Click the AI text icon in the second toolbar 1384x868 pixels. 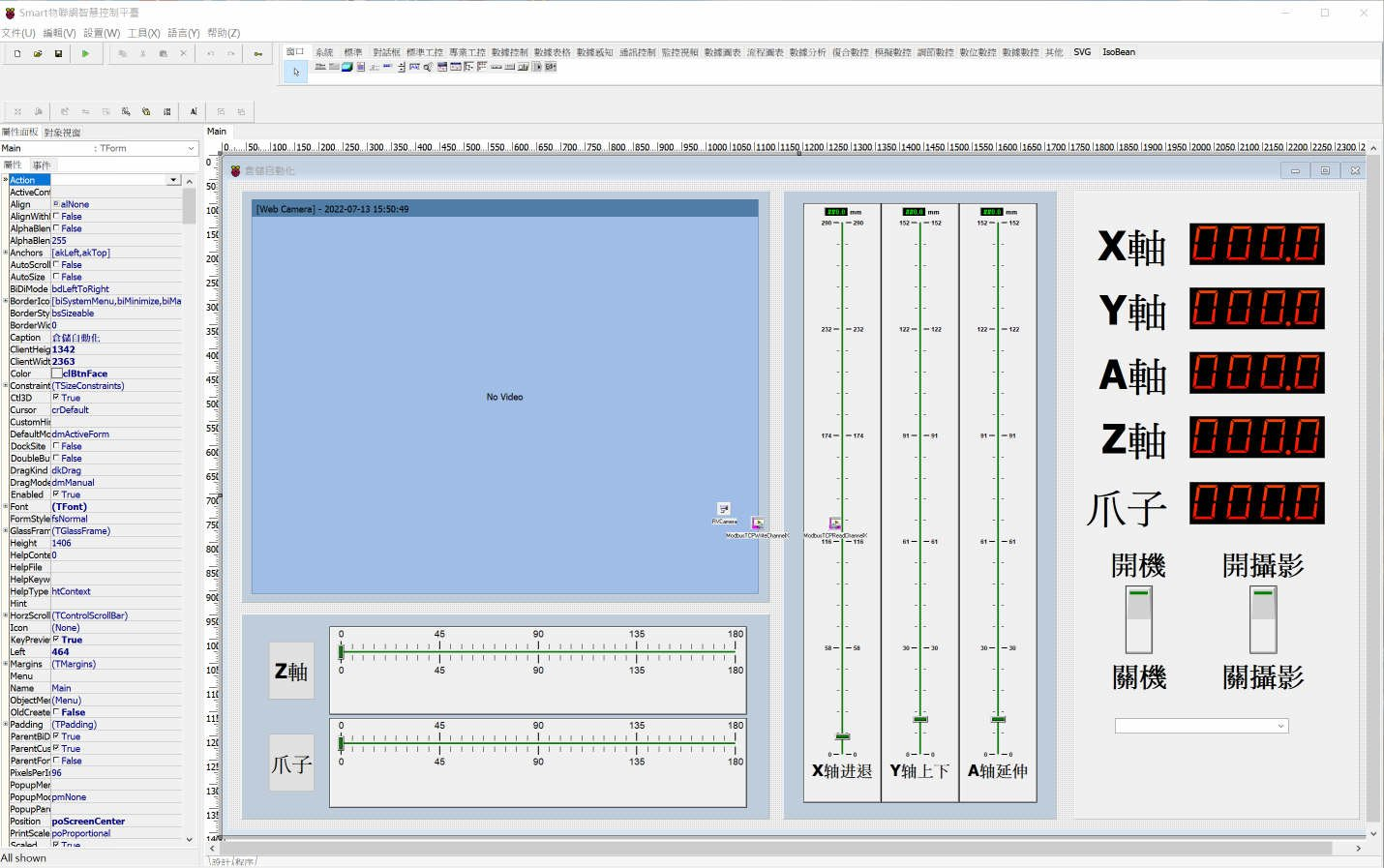point(194,111)
